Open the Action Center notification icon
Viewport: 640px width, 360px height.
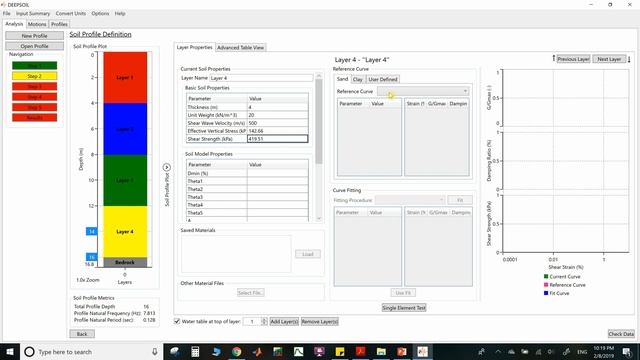627,352
